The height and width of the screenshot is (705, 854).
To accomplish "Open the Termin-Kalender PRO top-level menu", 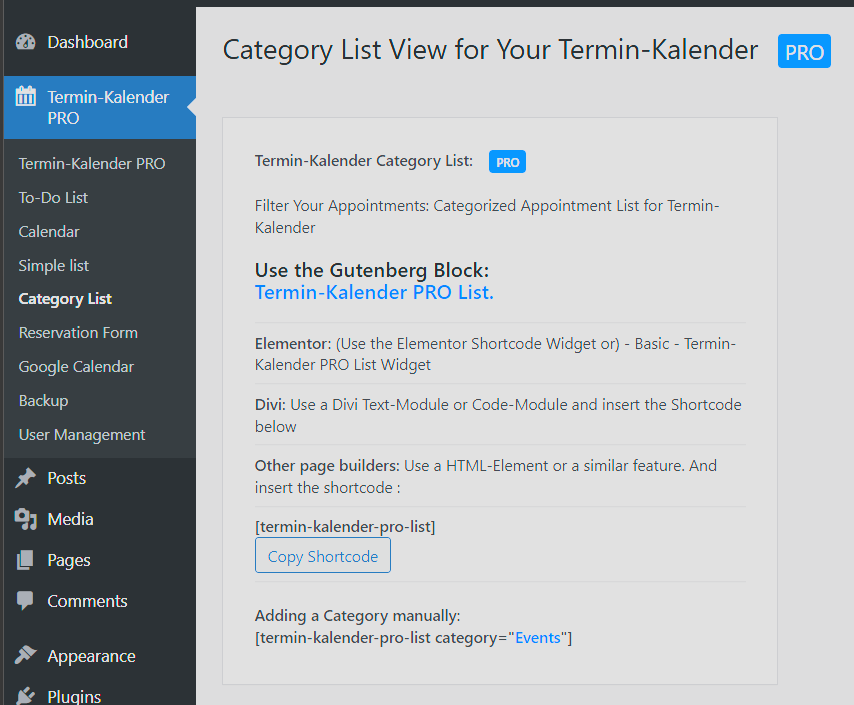I will (x=100, y=107).
